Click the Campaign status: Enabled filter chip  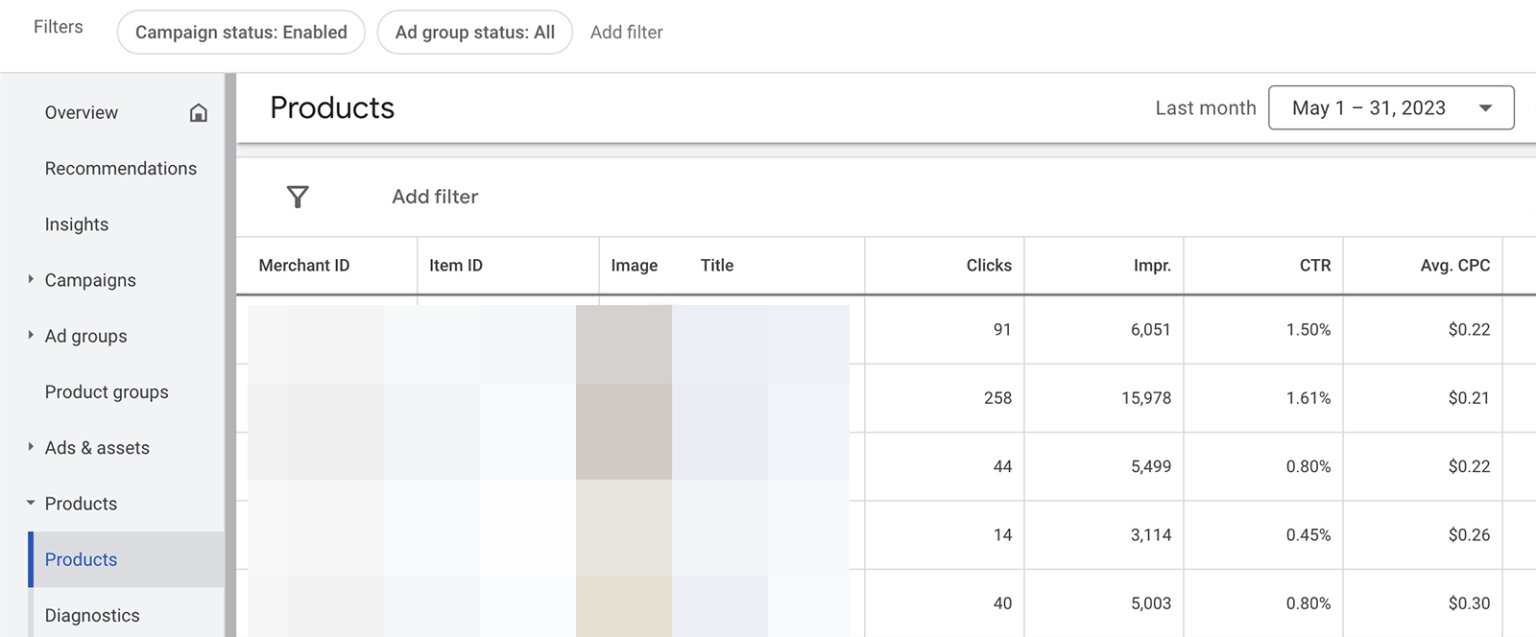pos(241,32)
